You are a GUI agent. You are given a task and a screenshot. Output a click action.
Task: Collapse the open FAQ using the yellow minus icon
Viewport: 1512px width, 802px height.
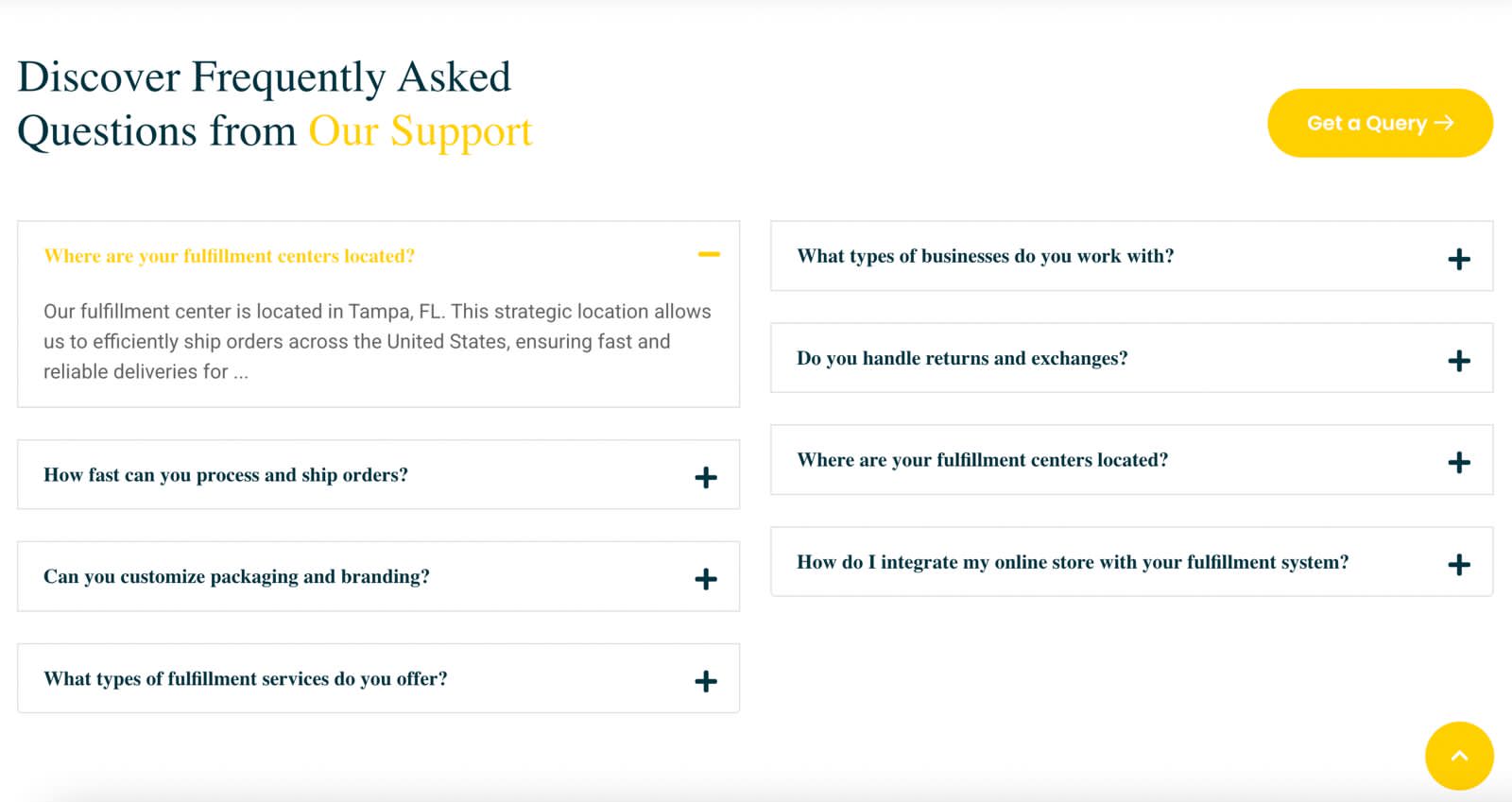click(709, 254)
